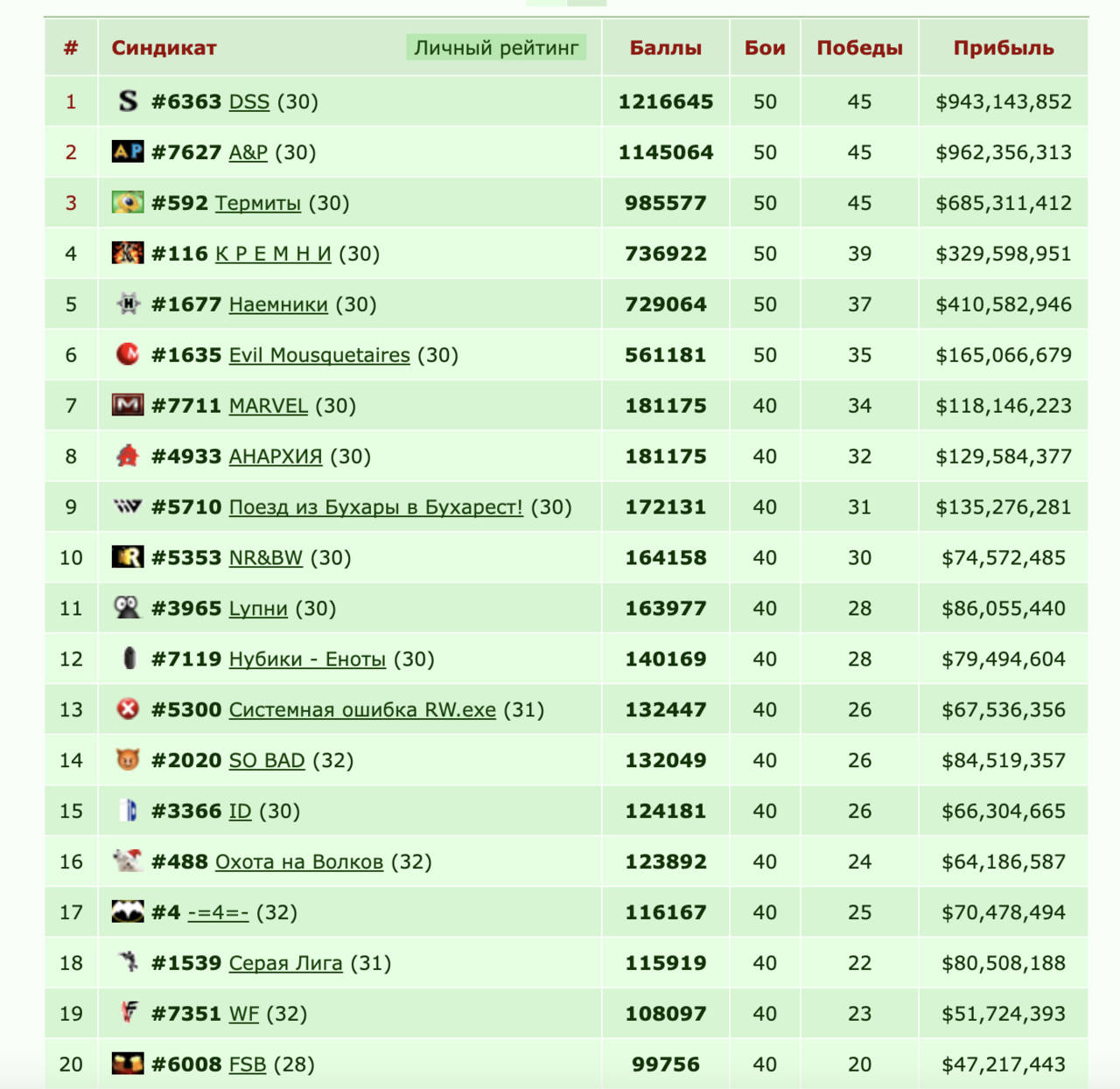The width and height of the screenshot is (1120, 1089).
Task: Click the A&P syndicate logo icon
Action: (x=128, y=151)
